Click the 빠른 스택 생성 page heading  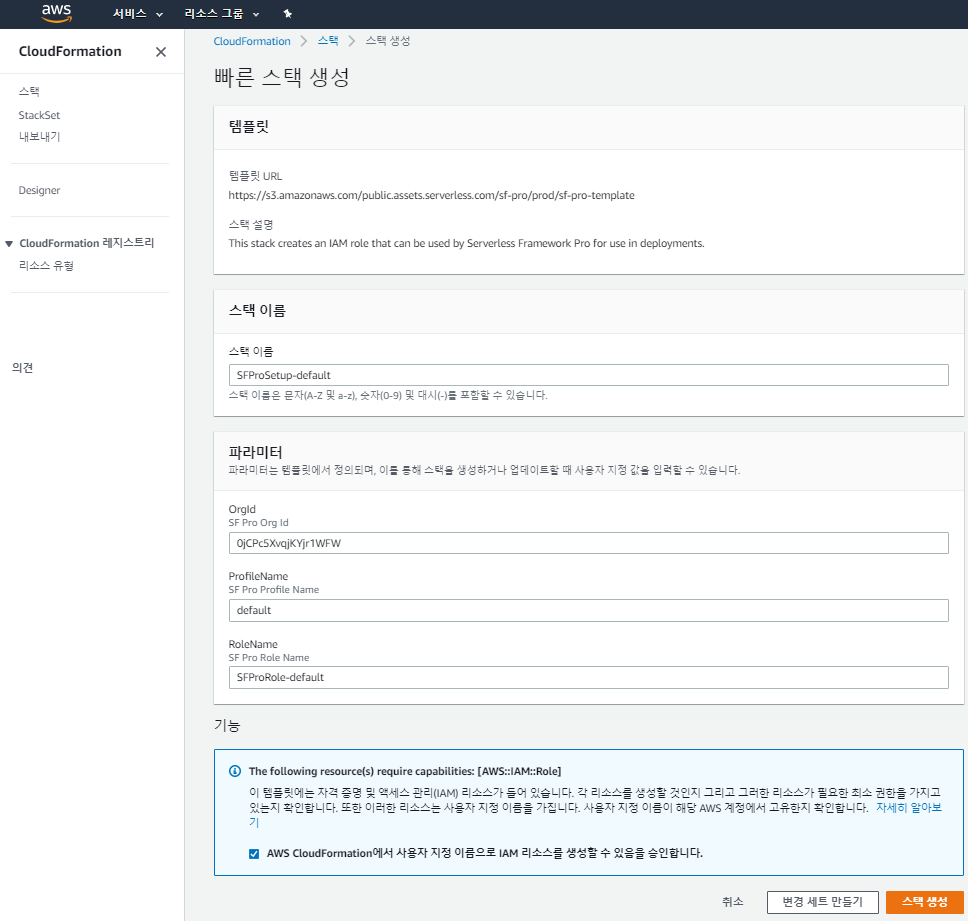click(x=282, y=77)
